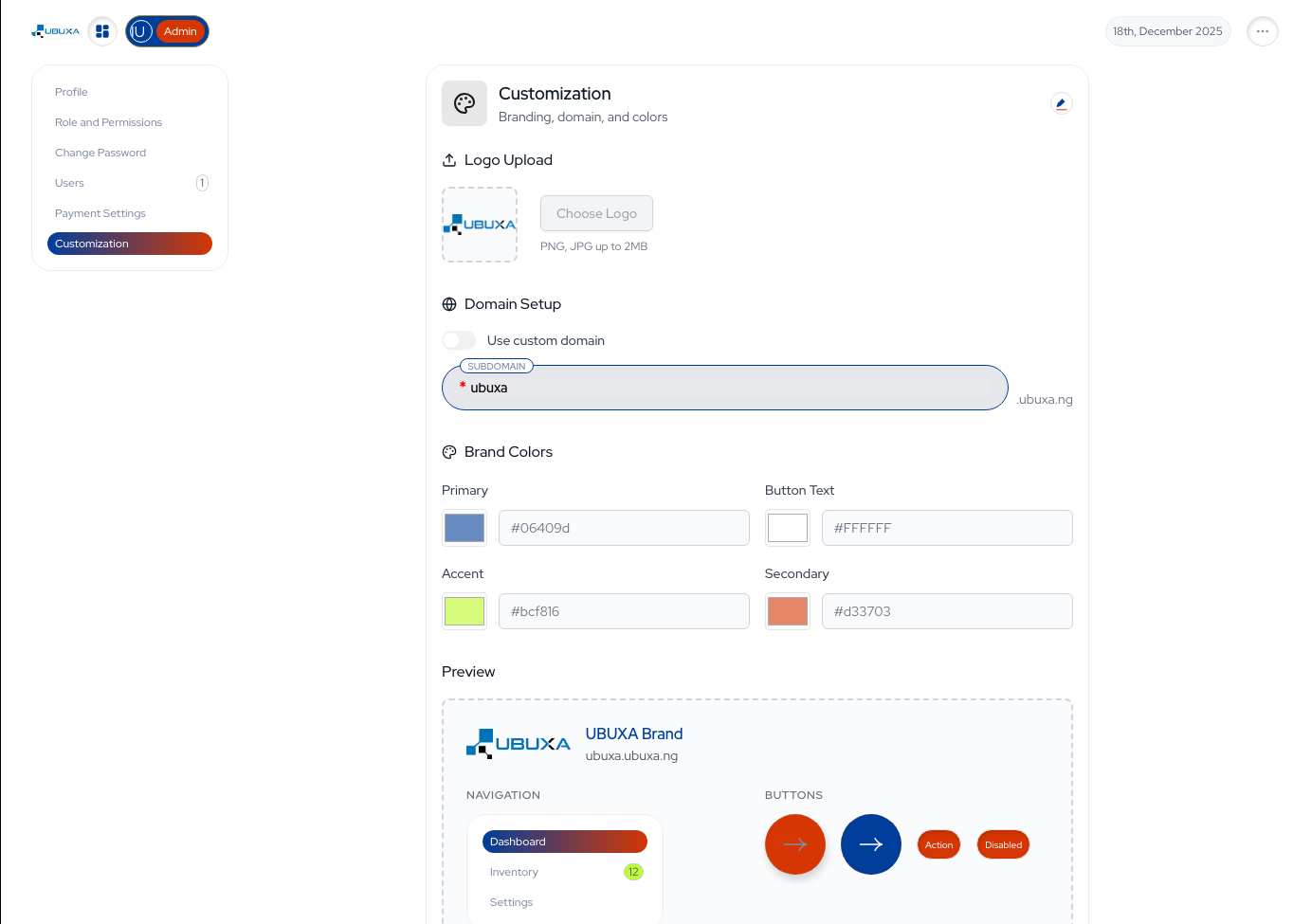The width and height of the screenshot is (1293, 924).
Task: Open Change Password section
Action: [x=100, y=153]
